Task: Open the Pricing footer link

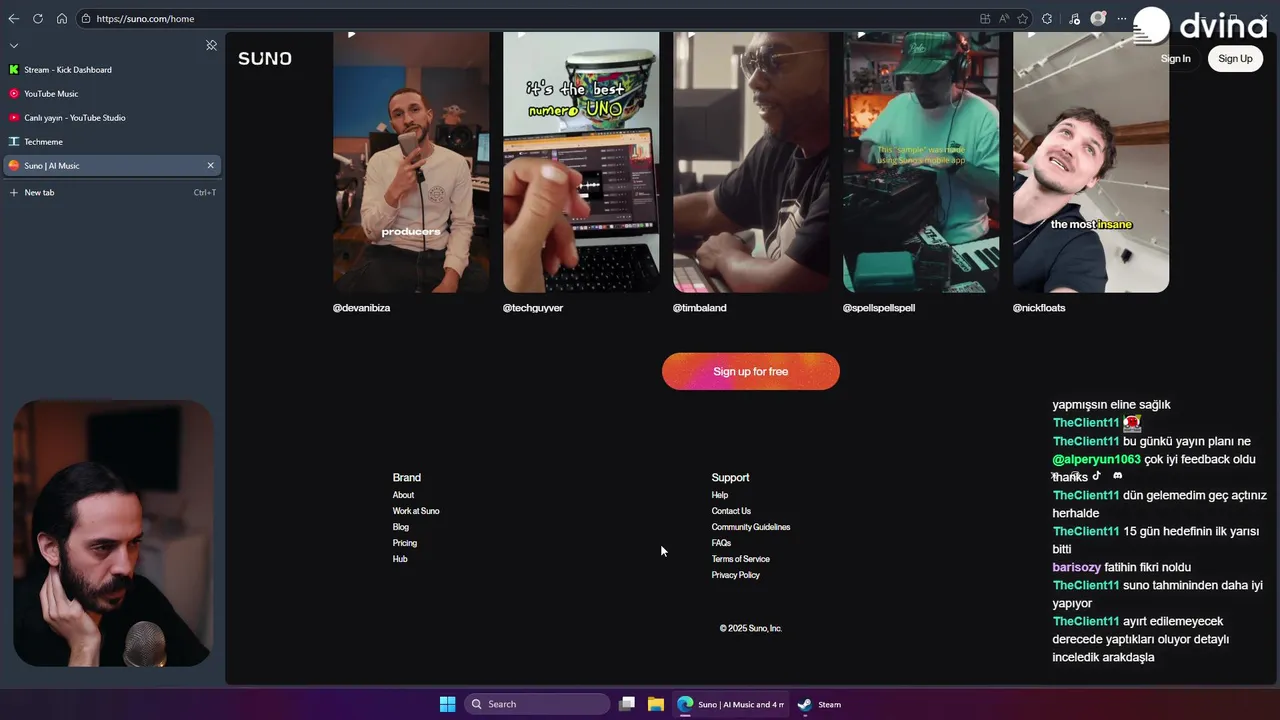Action: (x=405, y=543)
